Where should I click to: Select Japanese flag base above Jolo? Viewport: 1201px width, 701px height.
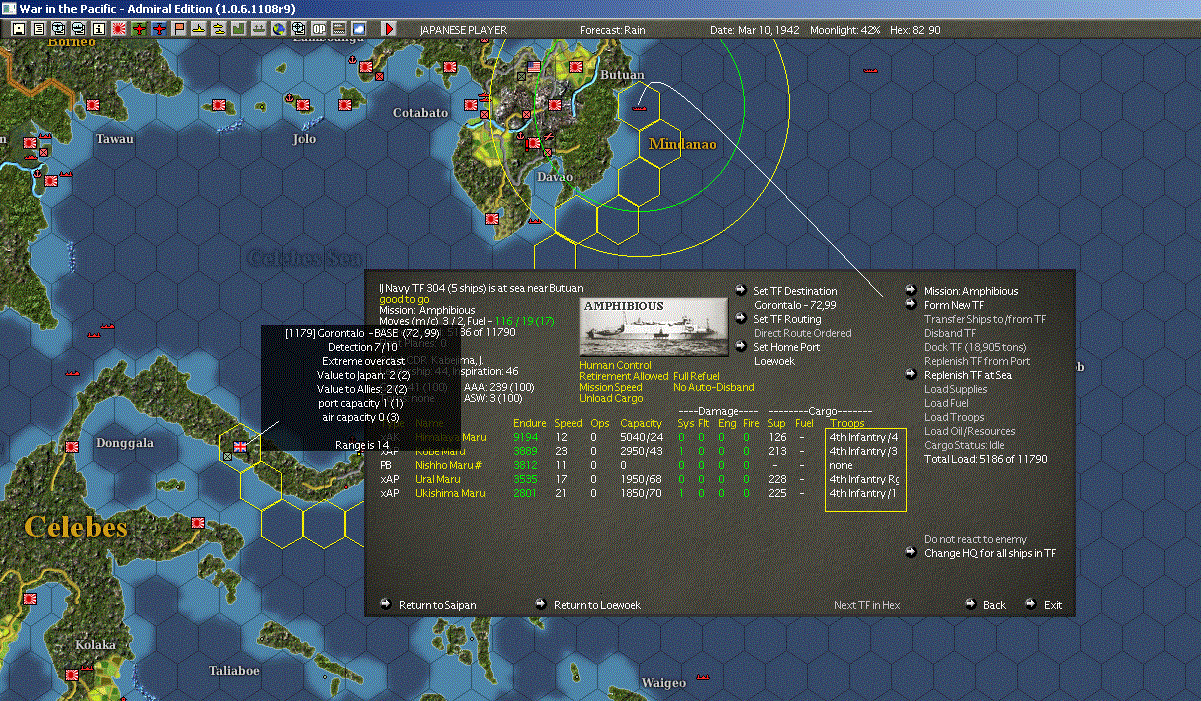click(302, 104)
